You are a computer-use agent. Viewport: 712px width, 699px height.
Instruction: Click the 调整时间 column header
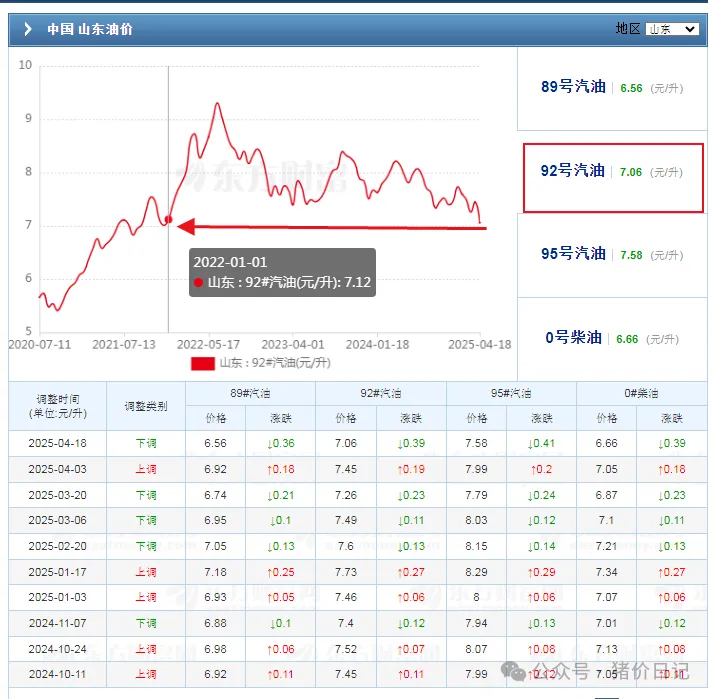(57, 406)
